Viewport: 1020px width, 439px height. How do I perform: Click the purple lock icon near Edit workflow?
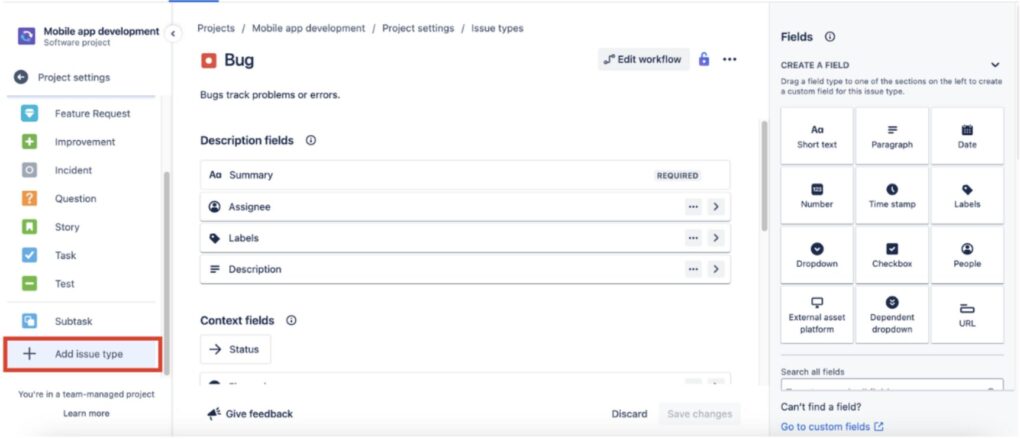click(x=703, y=59)
